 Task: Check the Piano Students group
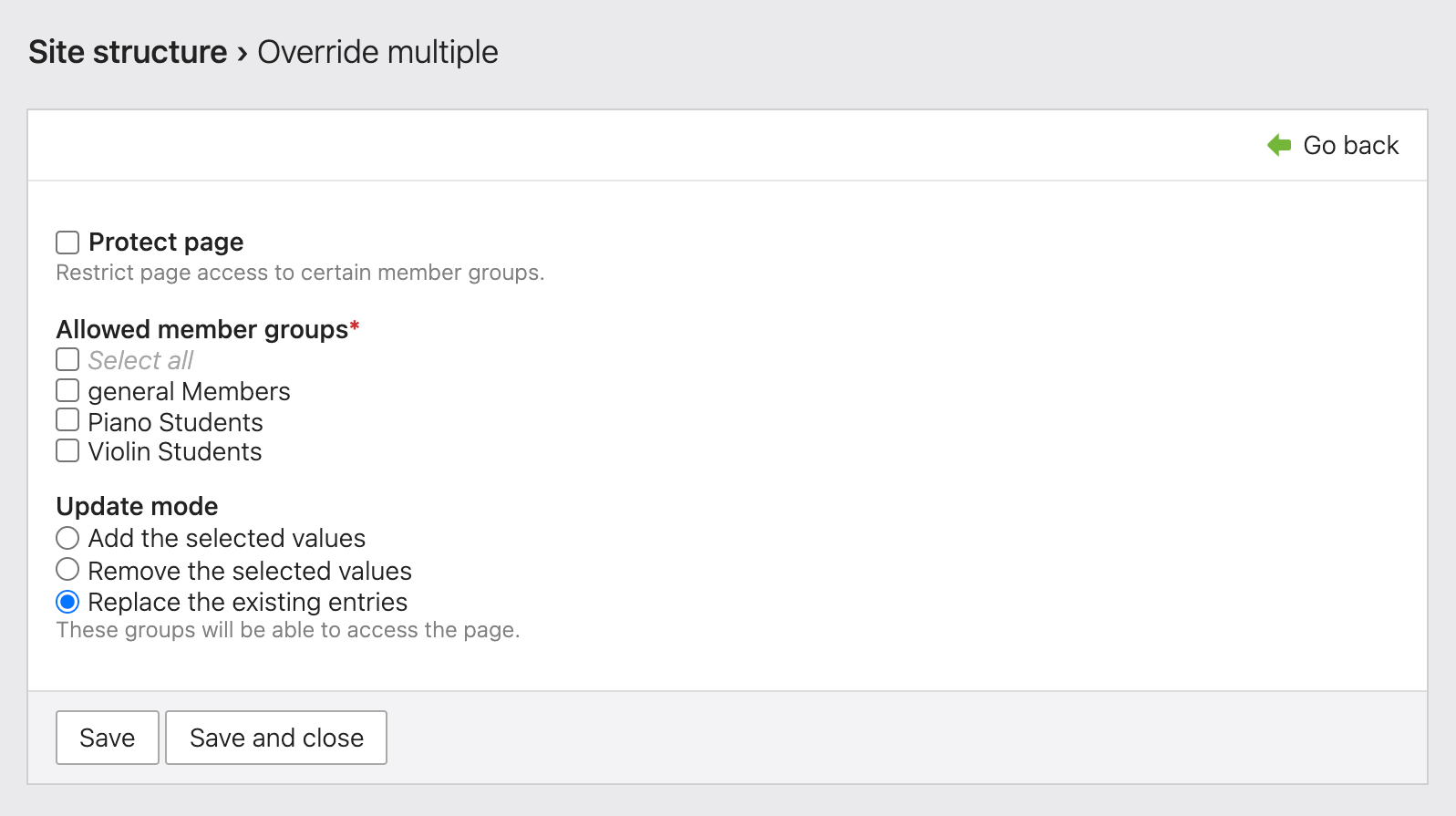(67, 420)
